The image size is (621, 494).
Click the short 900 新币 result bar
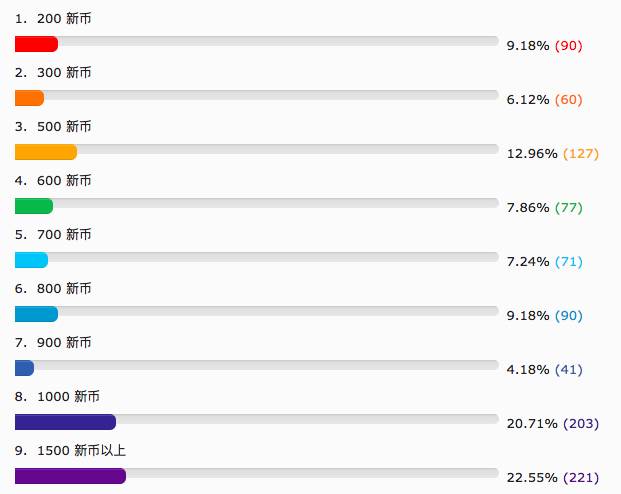point(24,368)
